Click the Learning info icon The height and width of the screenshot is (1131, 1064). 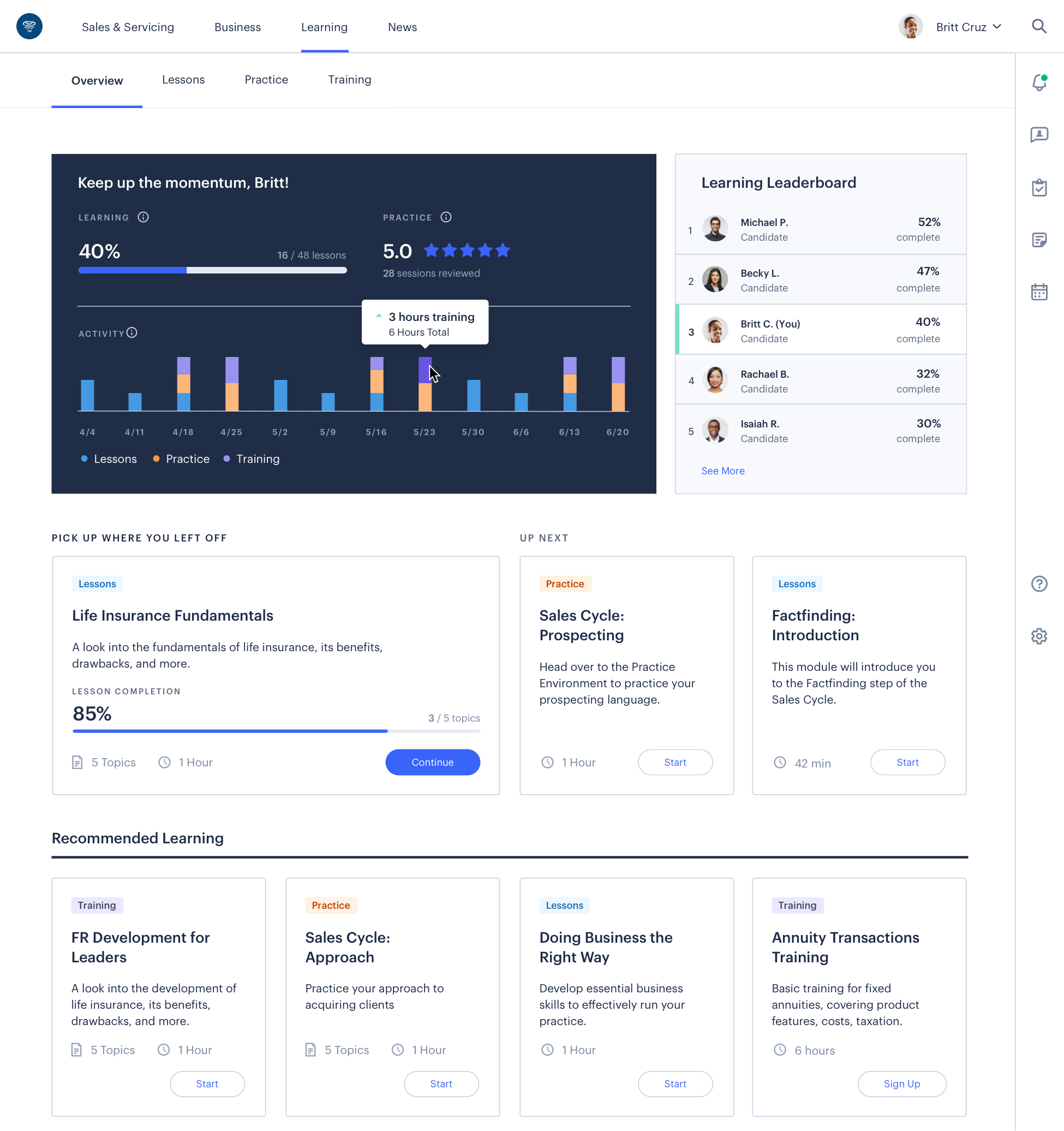coord(144,217)
